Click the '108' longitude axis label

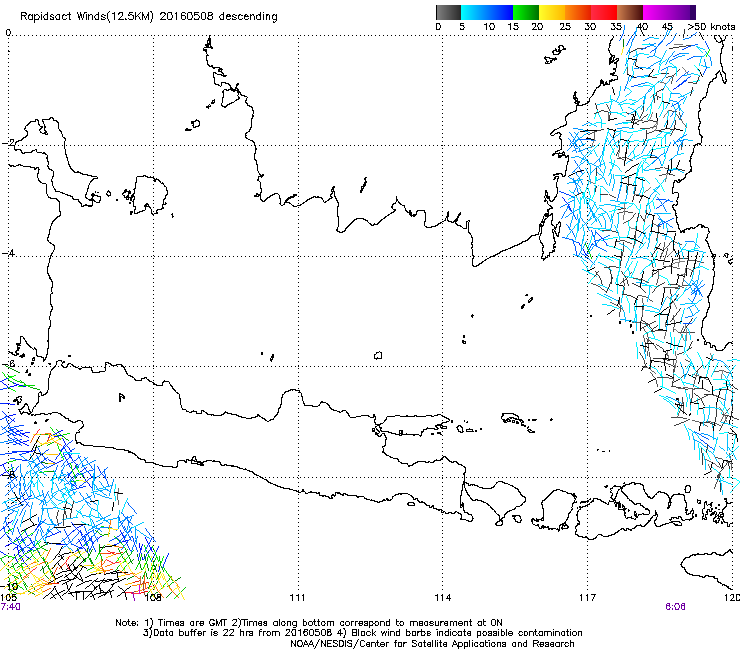pyautogui.click(x=153, y=598)
